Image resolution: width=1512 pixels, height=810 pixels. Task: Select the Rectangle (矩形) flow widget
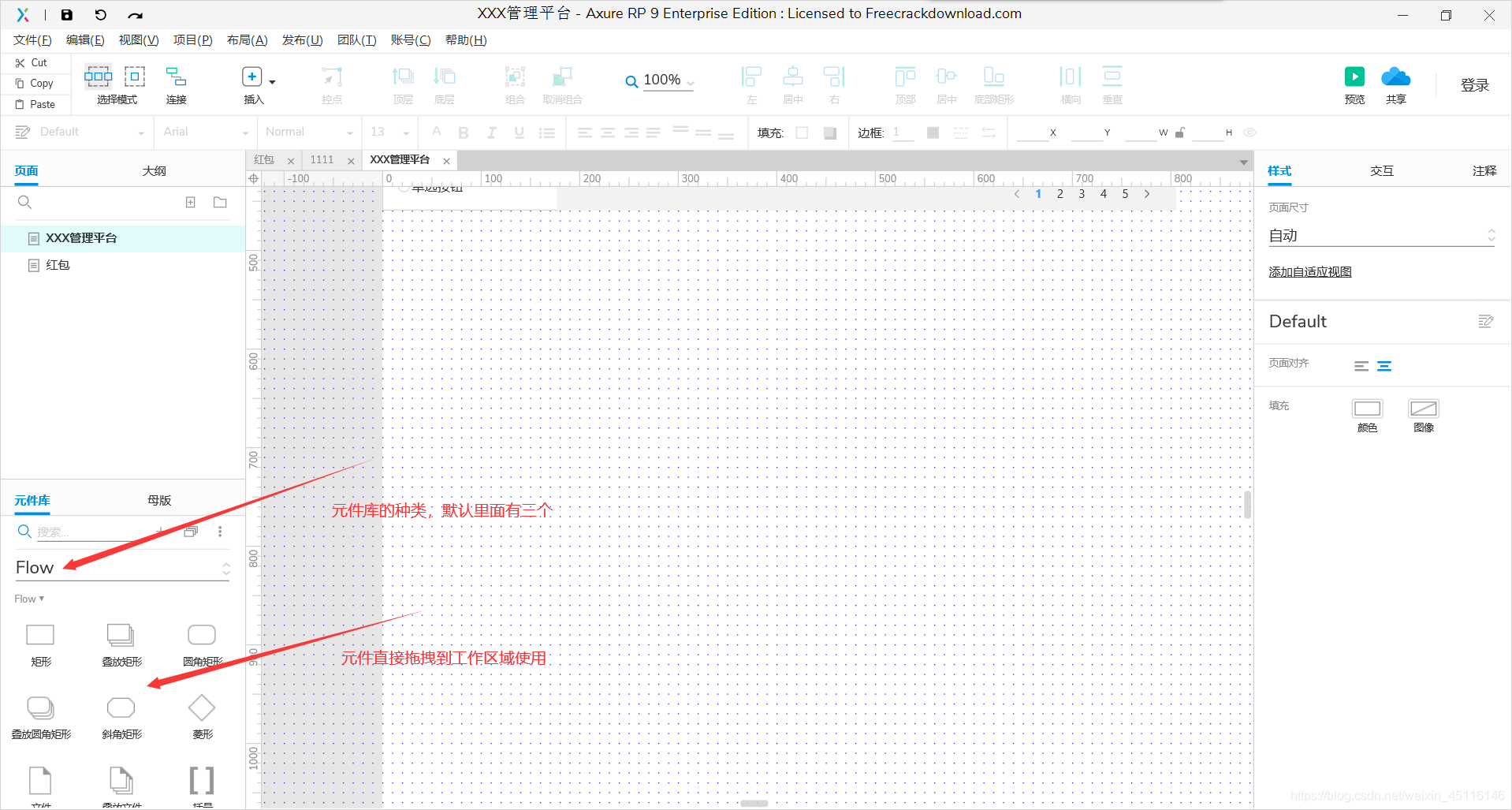[x=40, y=635]
